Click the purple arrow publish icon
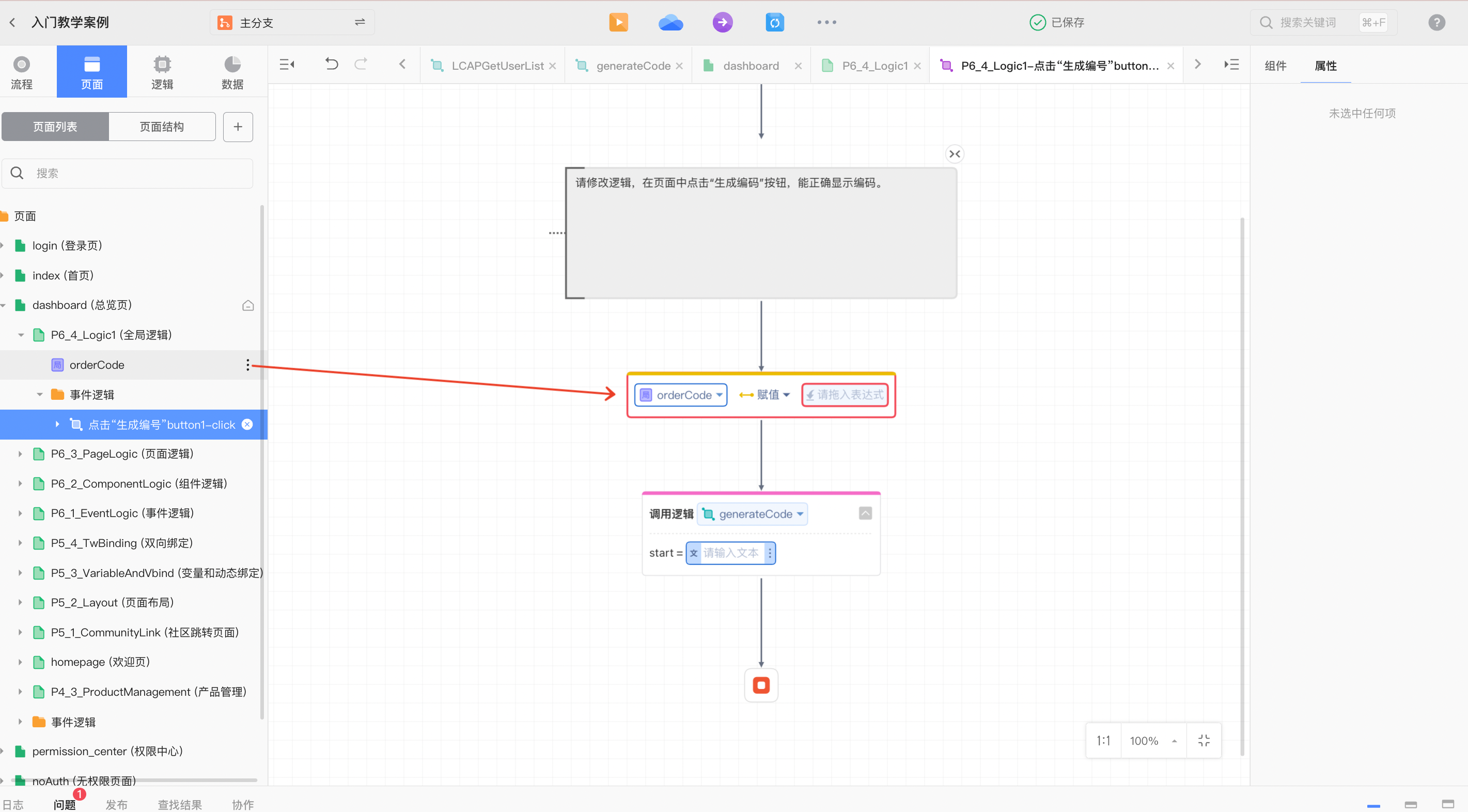 [722, 22]
